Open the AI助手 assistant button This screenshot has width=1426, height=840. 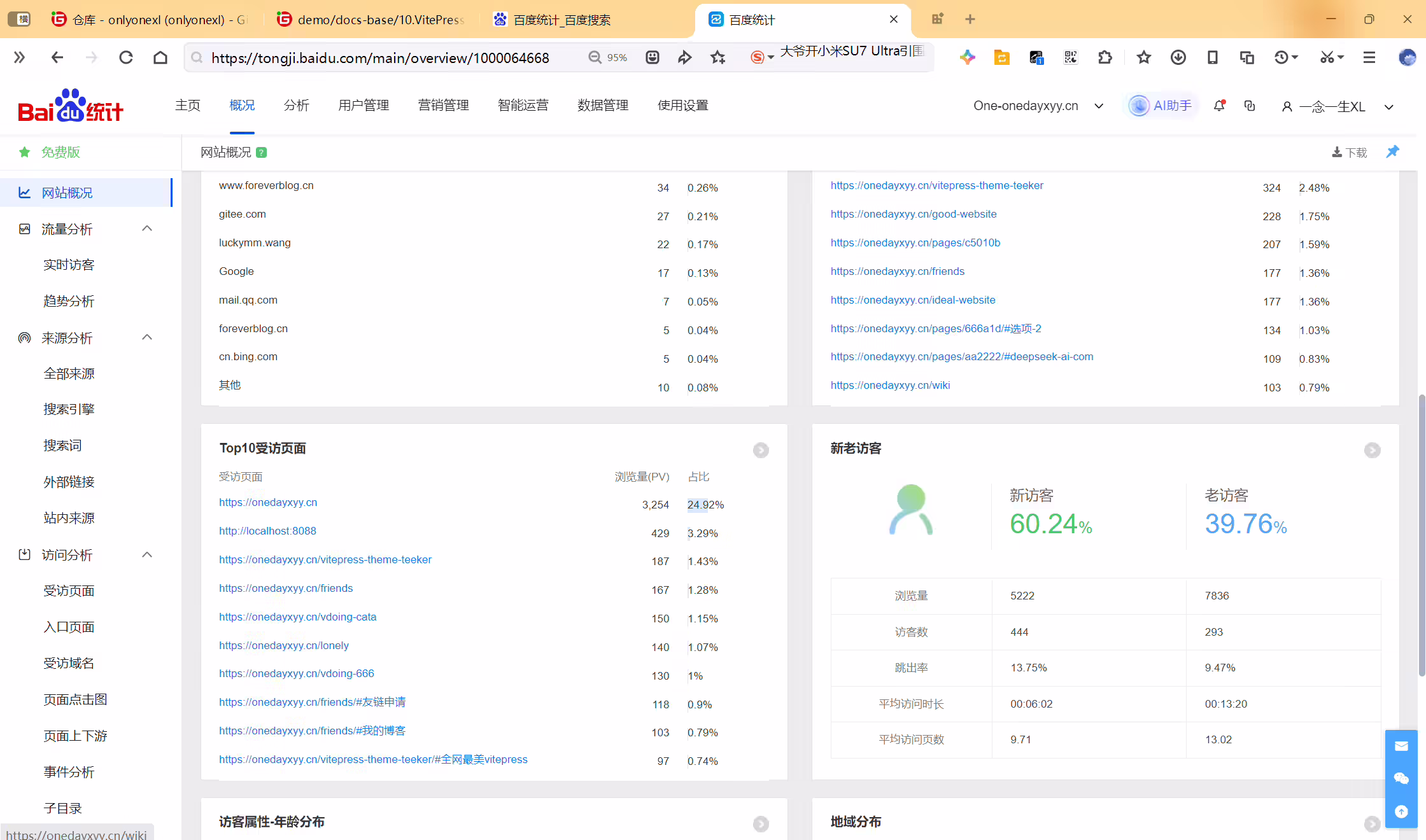[x=1161, y=106]
